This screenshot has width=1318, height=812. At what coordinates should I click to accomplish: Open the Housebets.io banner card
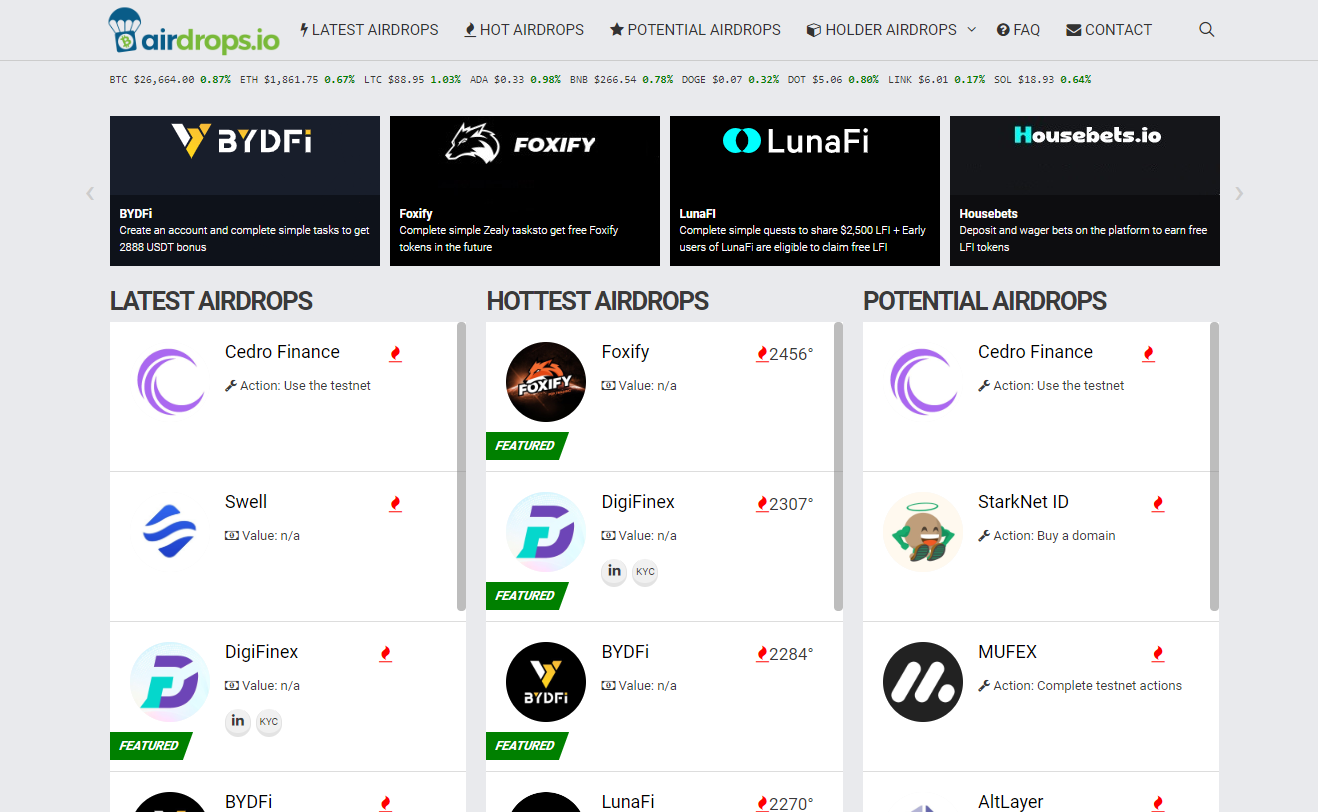tap(1085, 191)
